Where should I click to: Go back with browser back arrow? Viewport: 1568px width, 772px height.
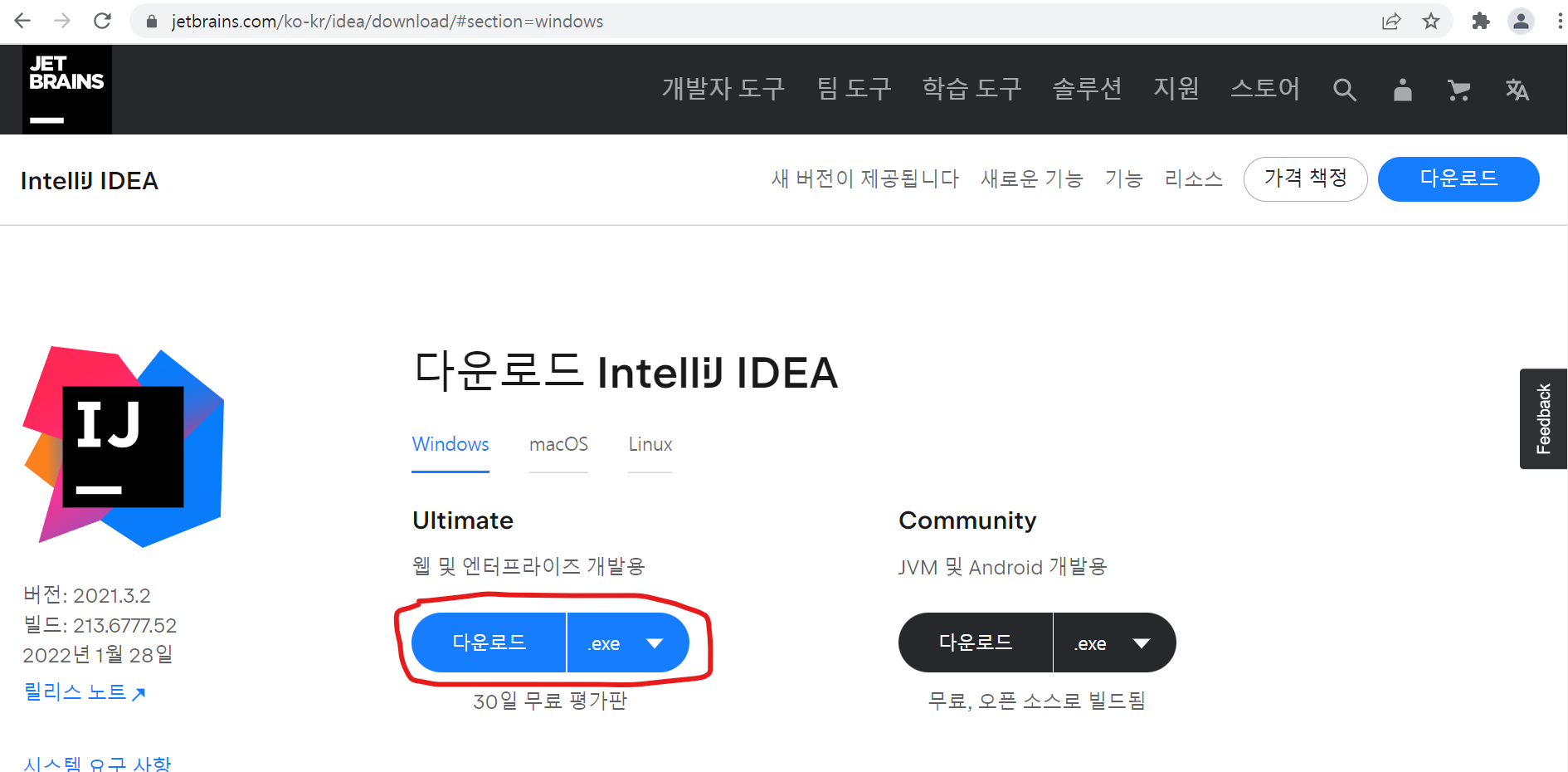(x=22, y=21)
